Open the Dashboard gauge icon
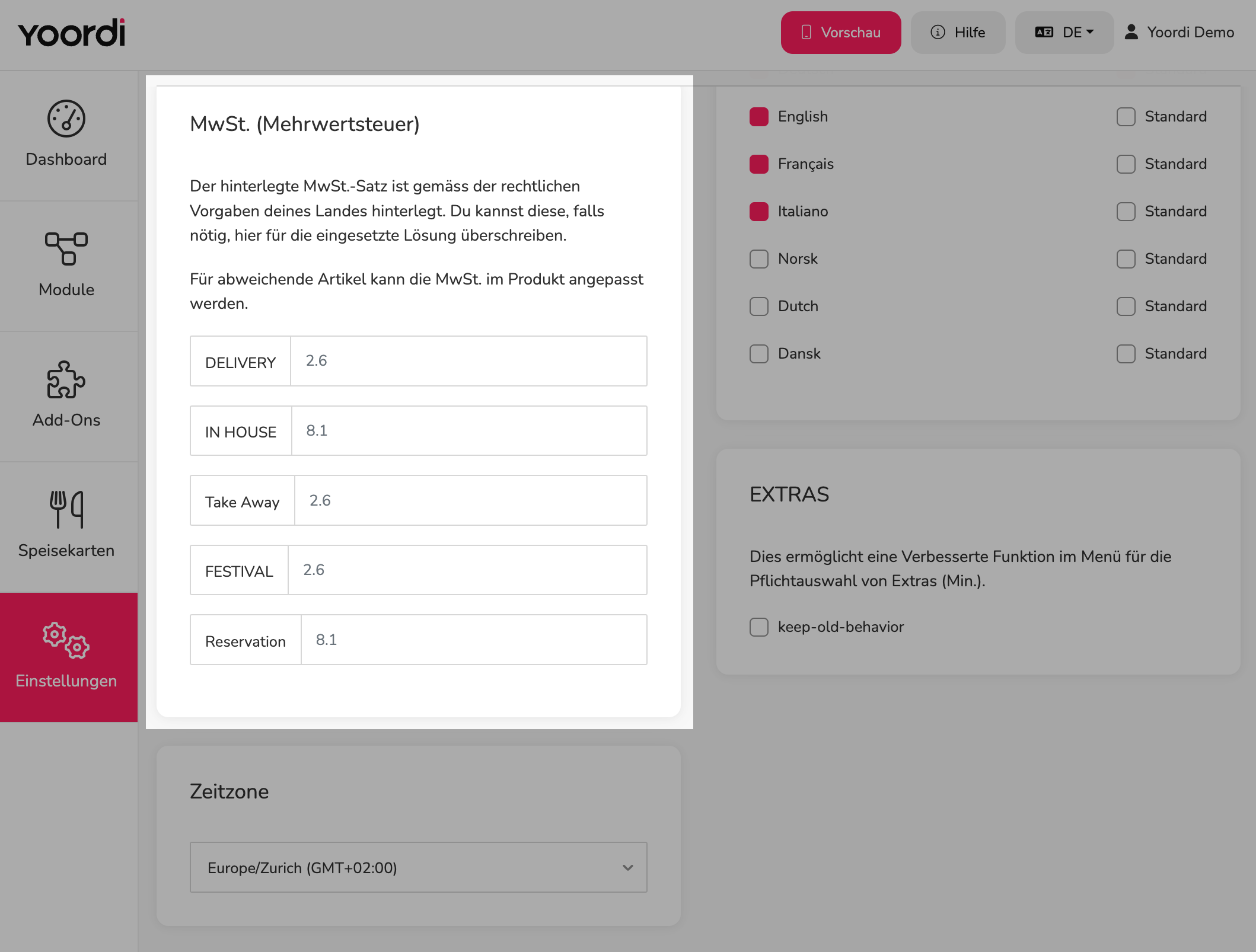Screen dimensions: 1256x952 [66, 119]
